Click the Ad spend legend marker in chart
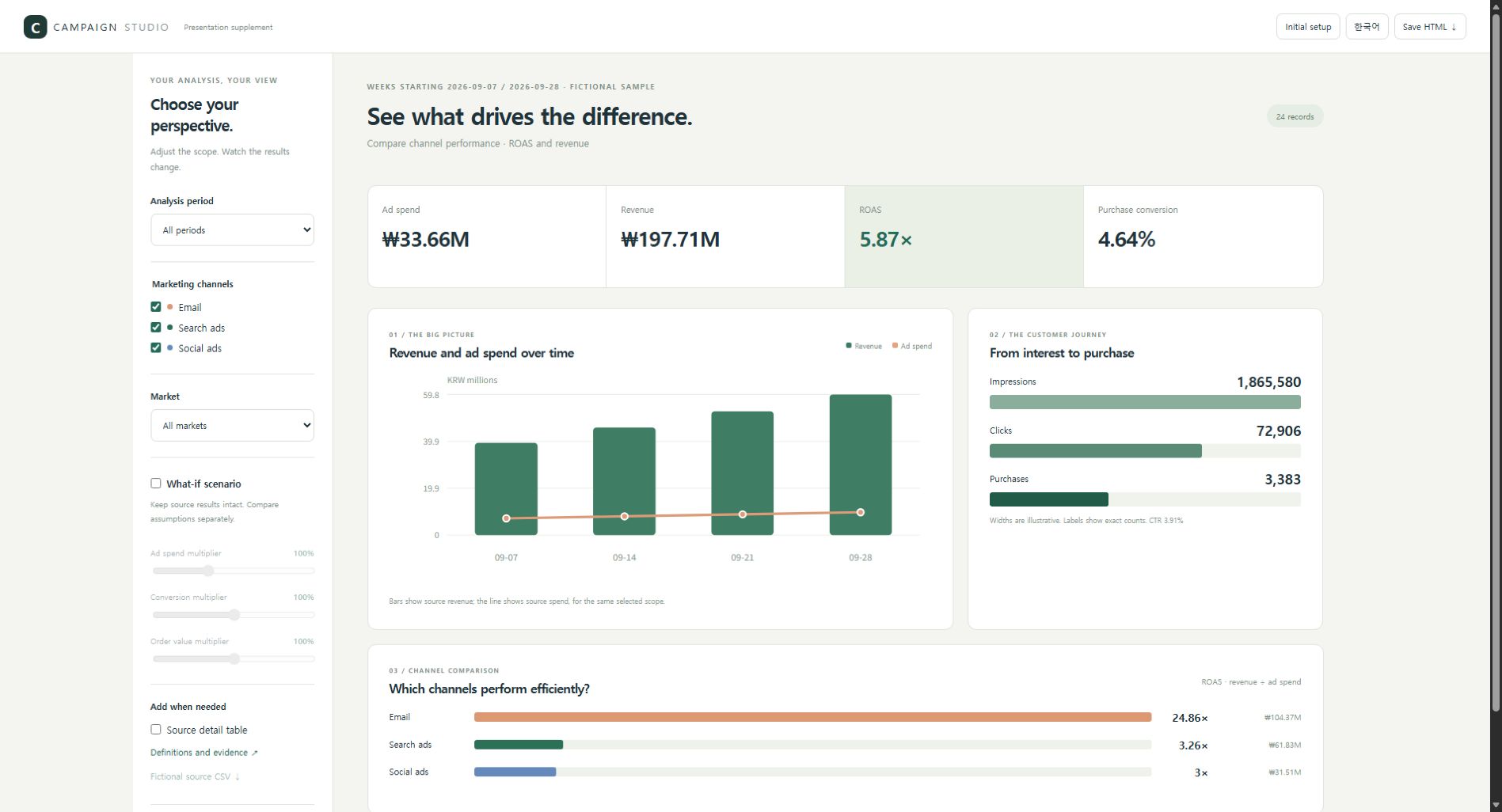Image resolution: width=1502 pixels, height=812 pixels. [895, 346]
